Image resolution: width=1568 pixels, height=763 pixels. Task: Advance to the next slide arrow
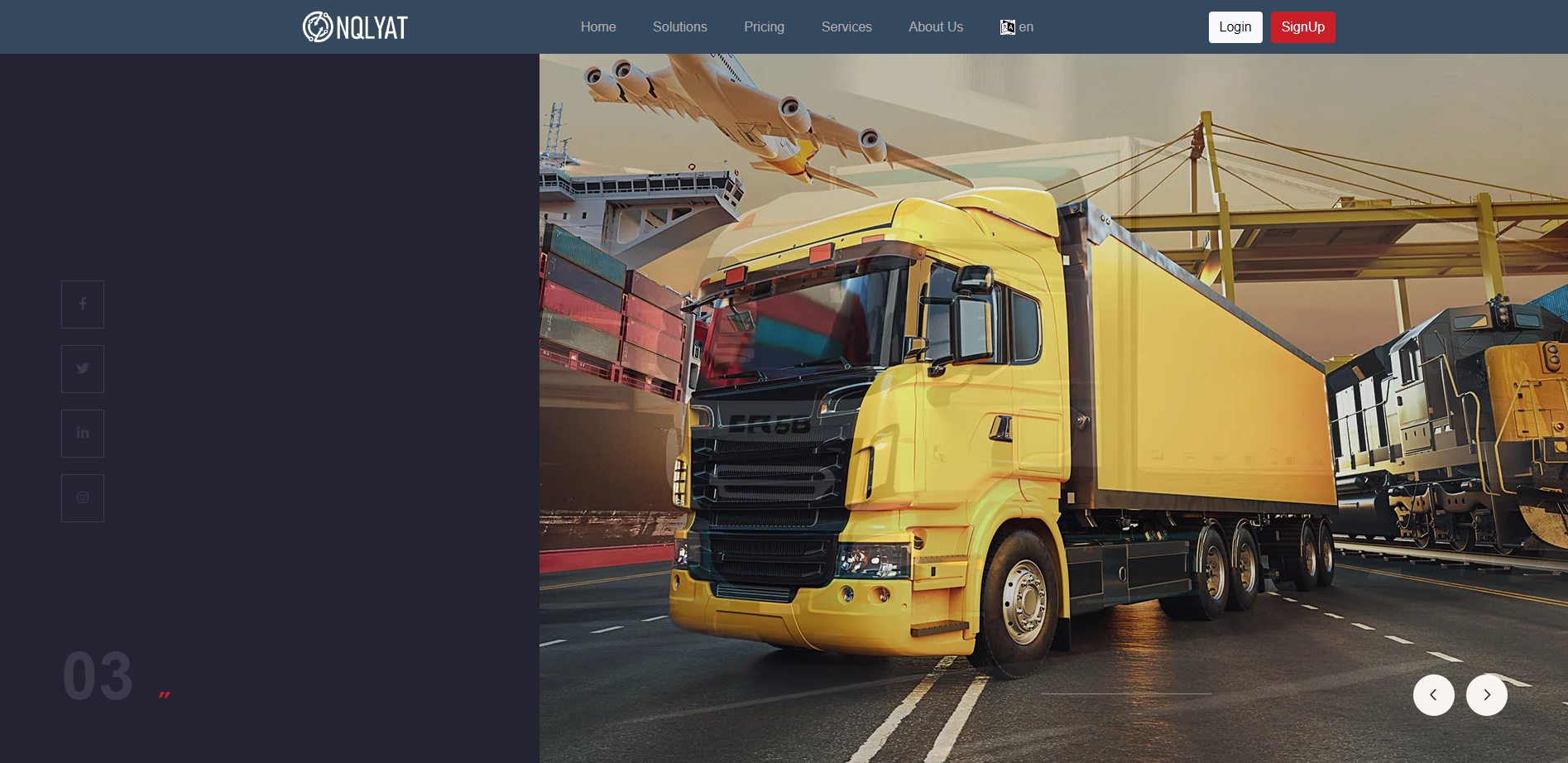[x=1486, y=695]
